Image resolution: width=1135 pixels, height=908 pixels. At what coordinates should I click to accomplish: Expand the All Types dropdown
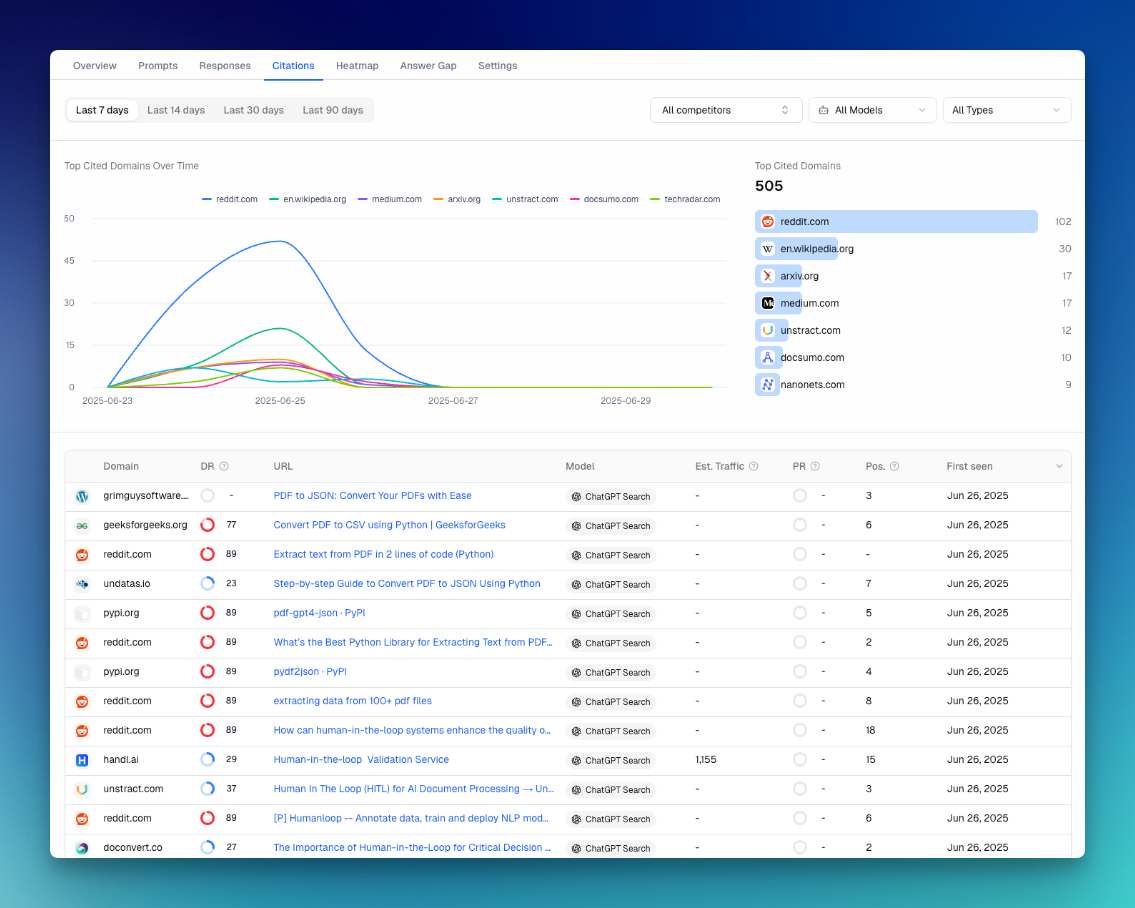click(x=1006, y=110)
